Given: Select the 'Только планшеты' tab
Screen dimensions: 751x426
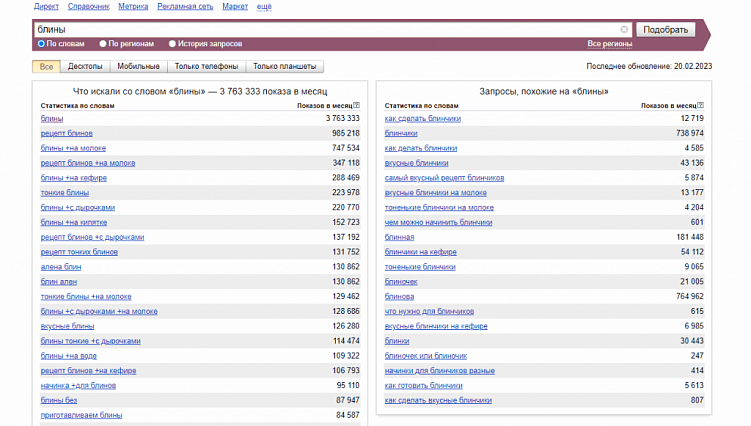Looking at the screenshot, I should [285, 67].
